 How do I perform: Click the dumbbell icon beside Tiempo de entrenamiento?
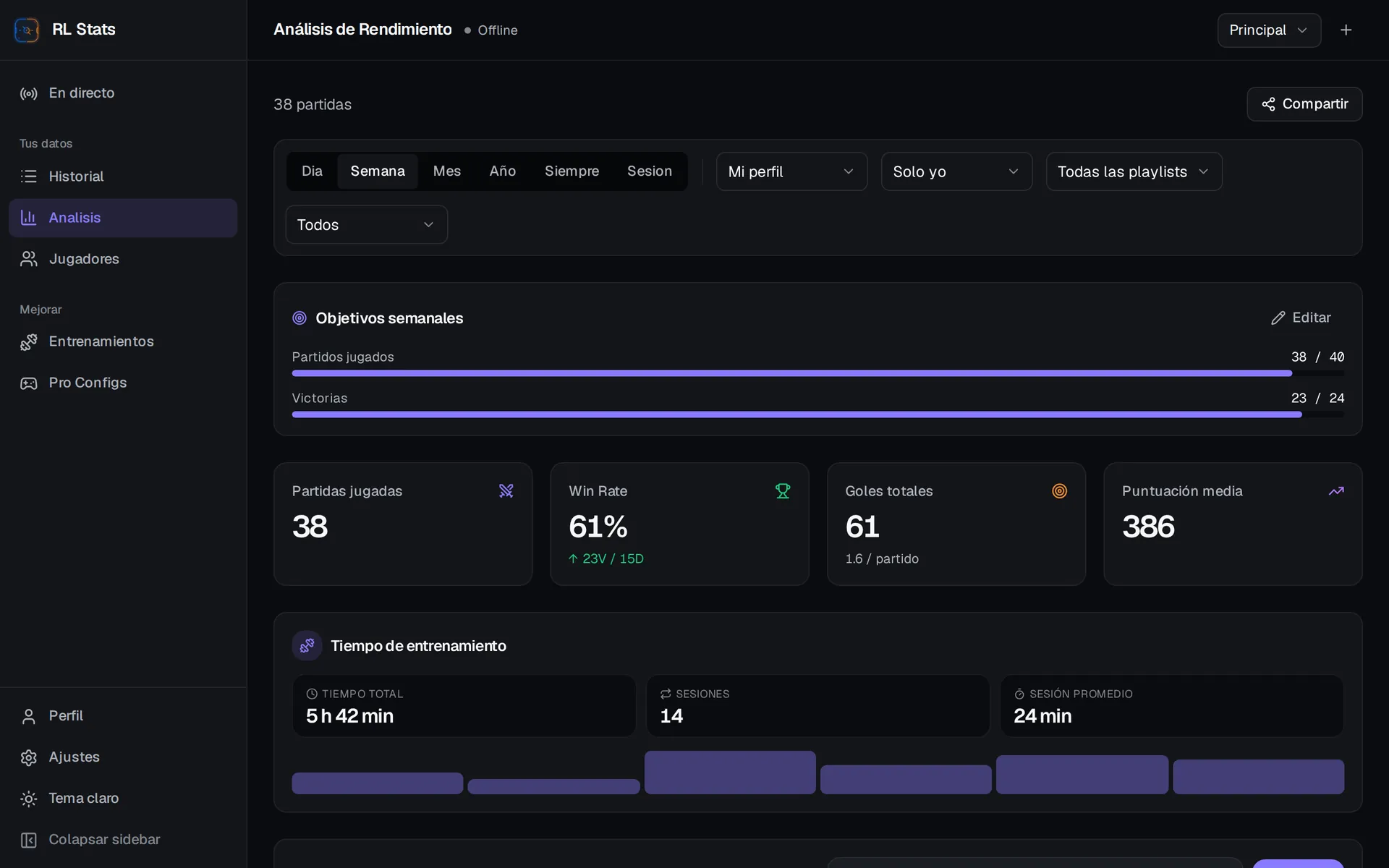(307, 645)
